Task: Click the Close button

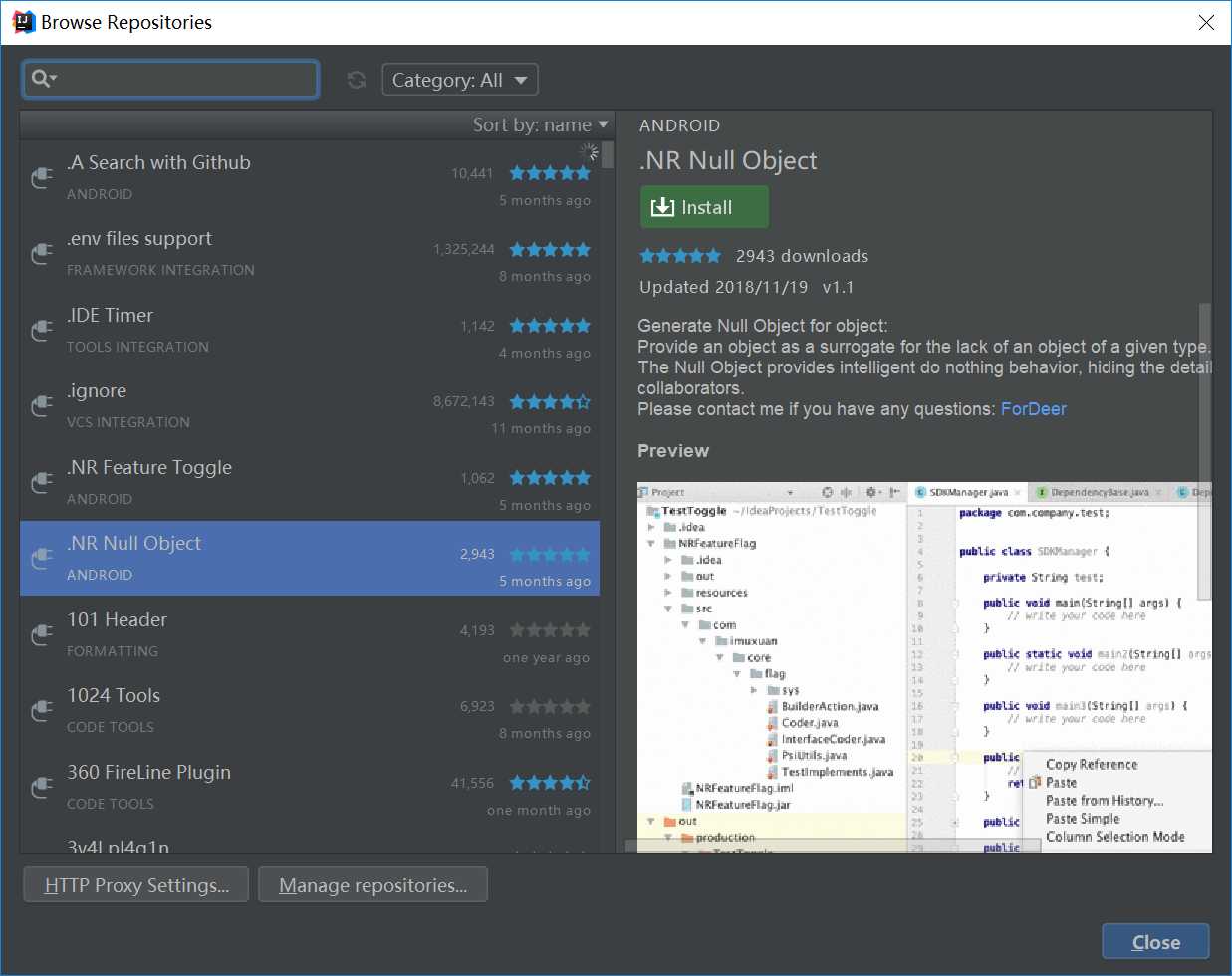Action: 1155,942
